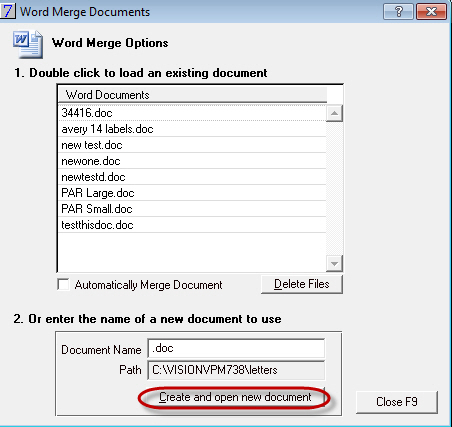
Task: Select avery 14 labels.doc entry
Action: click(192, 129)
